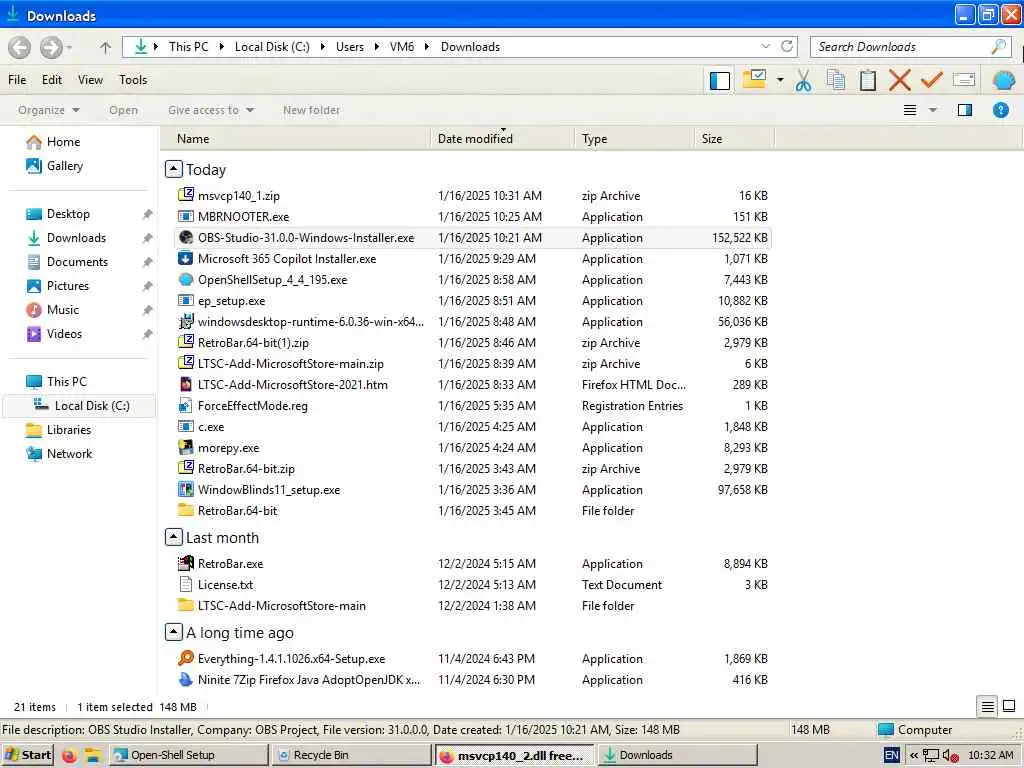Sort by the Name column header
1024x768 pixels.
pyautogui.click(x=296, y=138)
